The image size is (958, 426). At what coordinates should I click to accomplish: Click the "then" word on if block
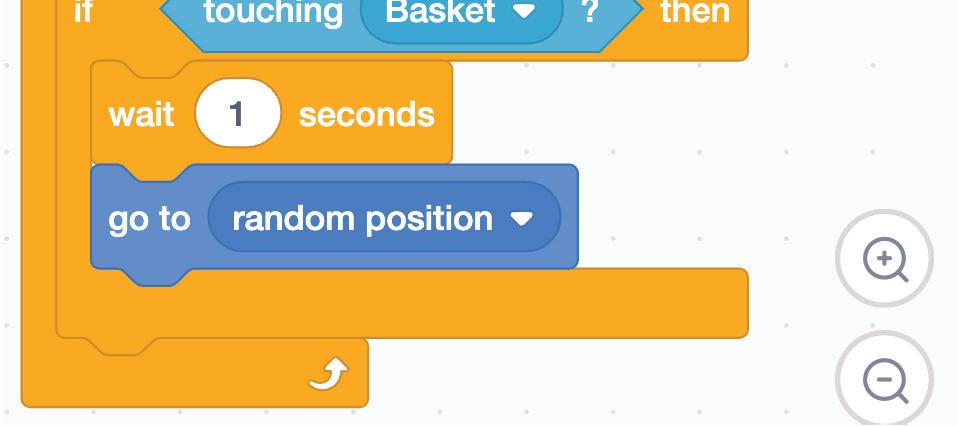694,12
